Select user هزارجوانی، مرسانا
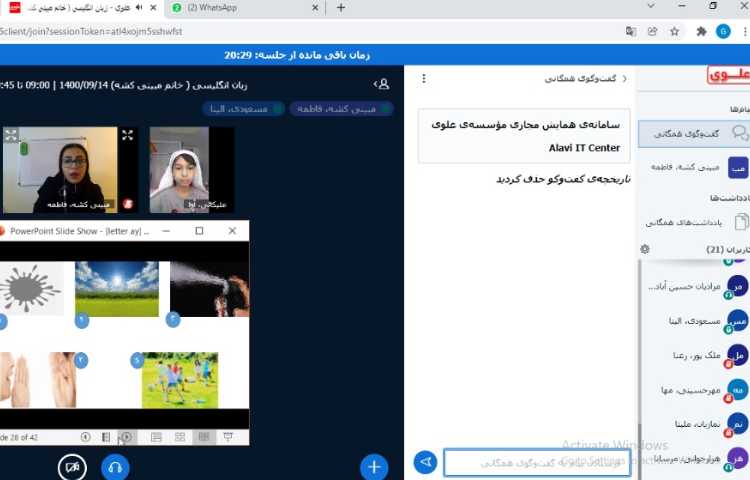The height and width of the screenshot is (480, 750). click(x=695, y=458)
